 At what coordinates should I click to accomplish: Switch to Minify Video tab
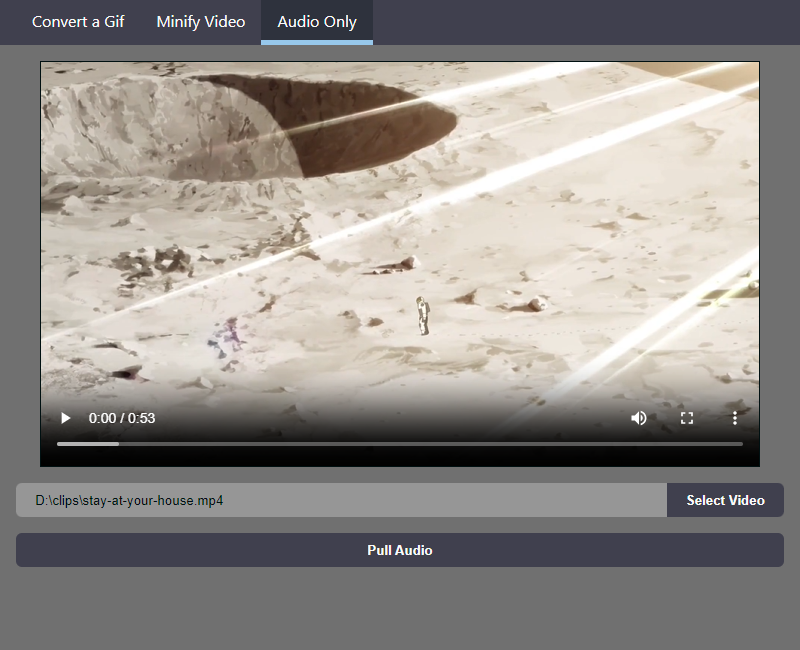click(x=201, y=22)
